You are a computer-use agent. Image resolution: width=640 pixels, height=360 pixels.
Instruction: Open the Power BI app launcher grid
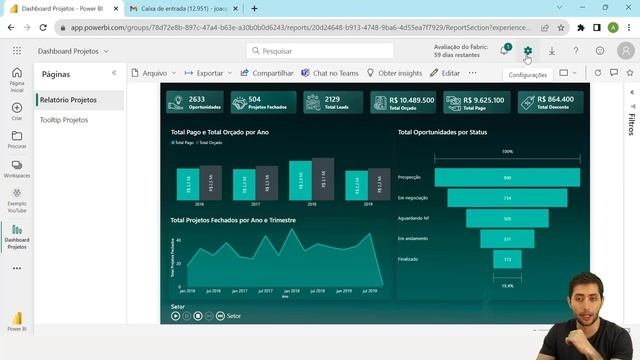coord(17,51)
